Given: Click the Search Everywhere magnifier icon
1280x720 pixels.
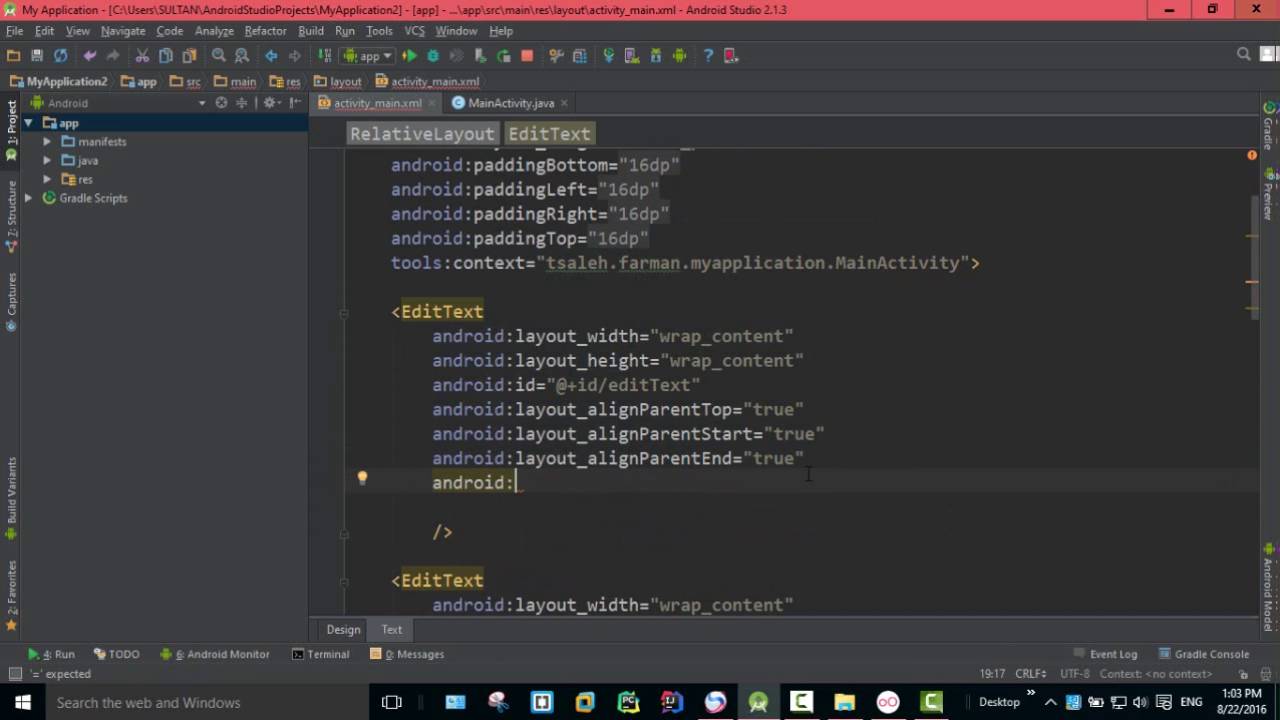Looking at the screenshot, I should [x=1244, y=55].
